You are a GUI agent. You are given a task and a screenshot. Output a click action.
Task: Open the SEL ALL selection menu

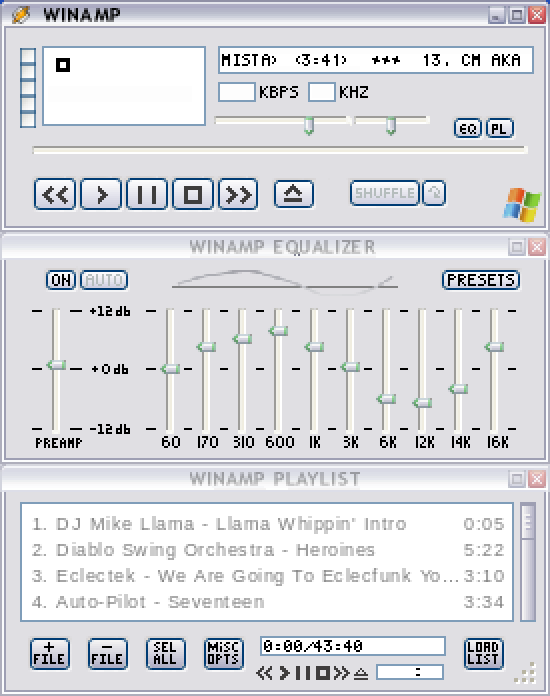165,653
